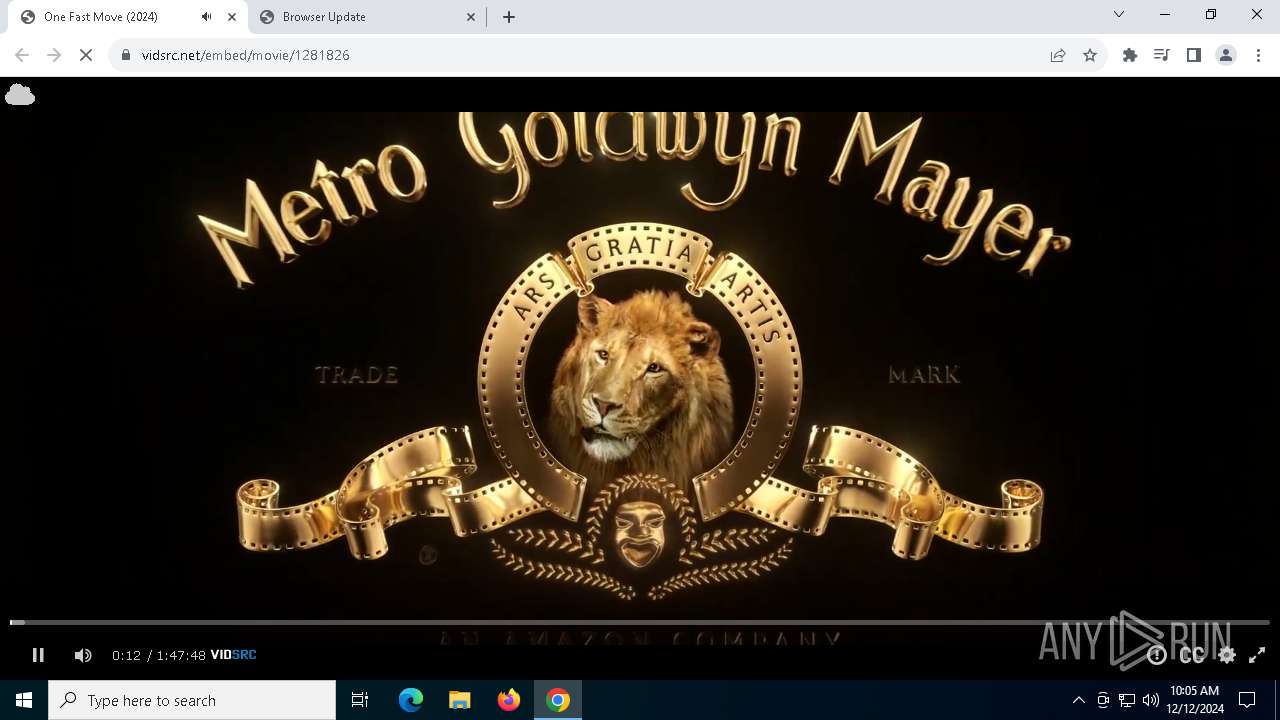Close the Browser Update tab
The height and width of the screenshot is (720, 1280).
471,17
